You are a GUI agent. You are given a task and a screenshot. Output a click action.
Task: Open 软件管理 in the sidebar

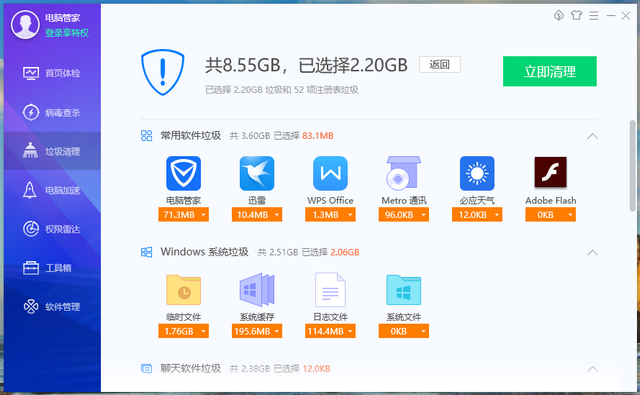[x=52, y=306]
